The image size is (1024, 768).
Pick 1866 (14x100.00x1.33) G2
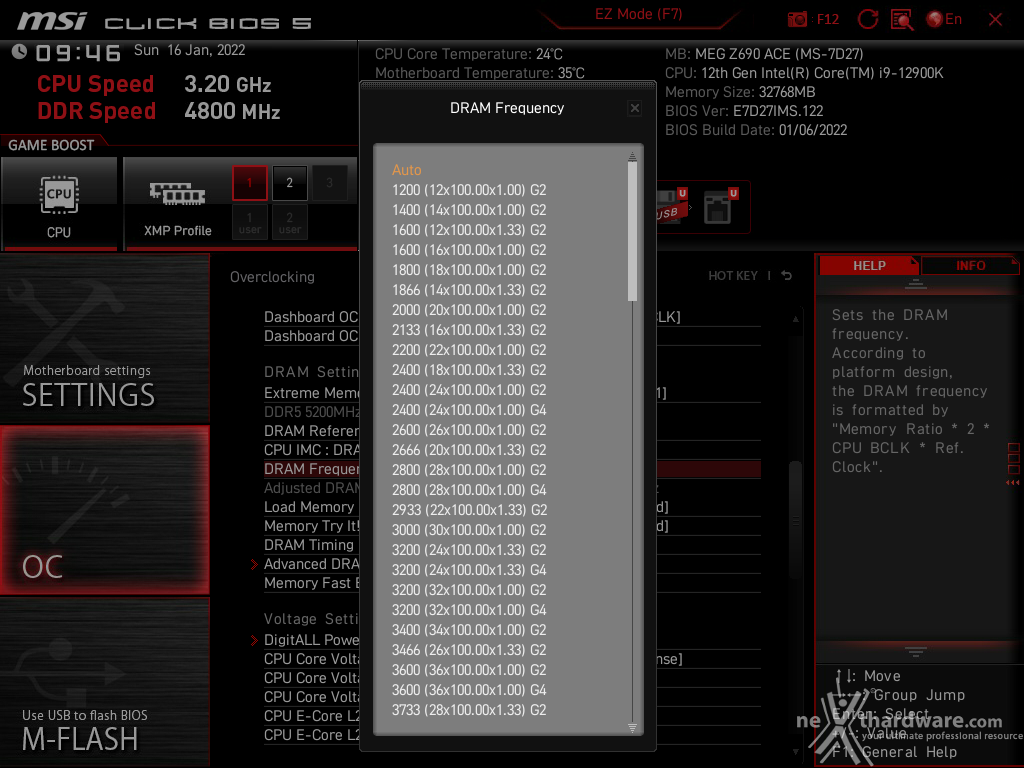(469, 290)
